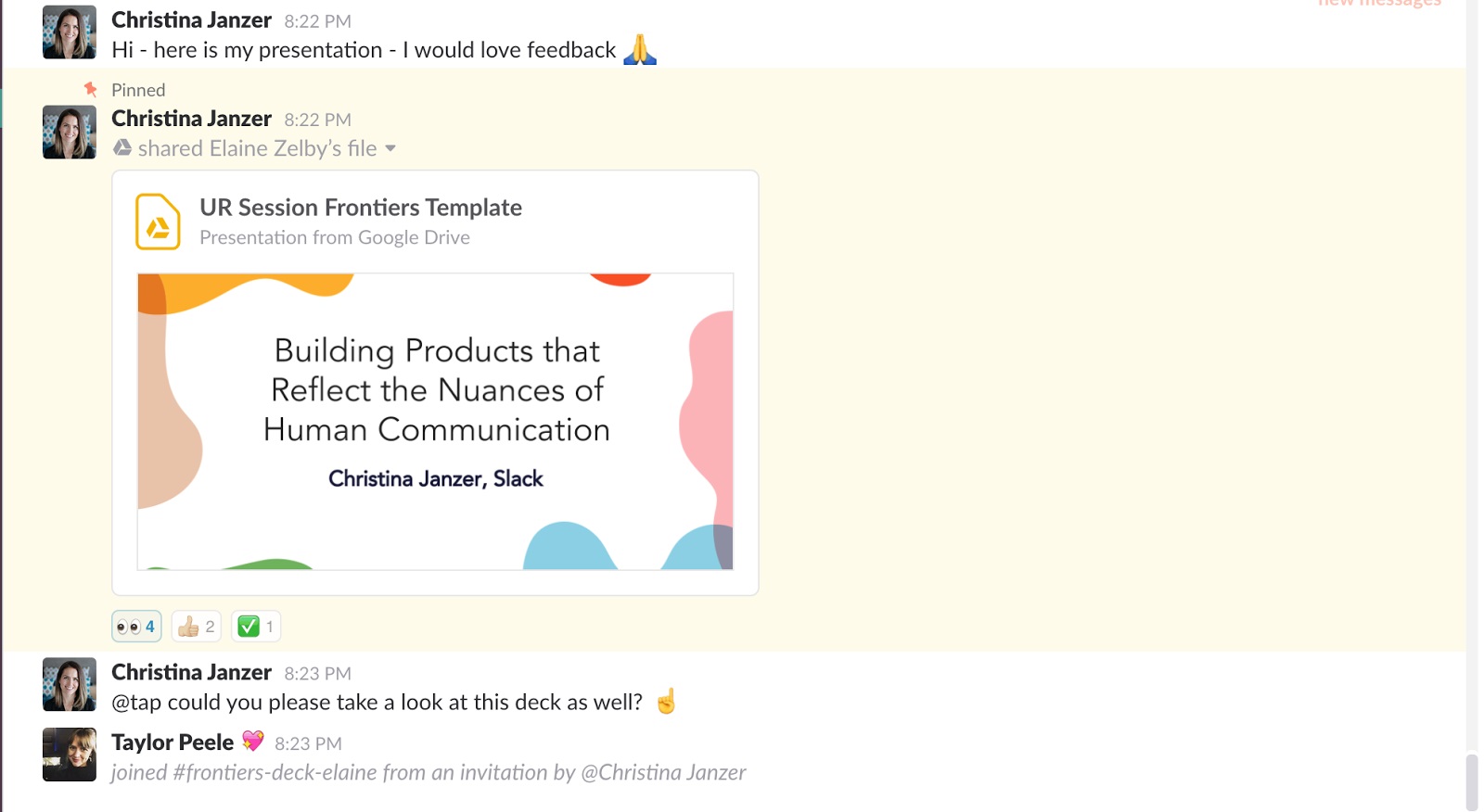
Task: Click the pointing-up finger emoji
Action: [666, 702]
